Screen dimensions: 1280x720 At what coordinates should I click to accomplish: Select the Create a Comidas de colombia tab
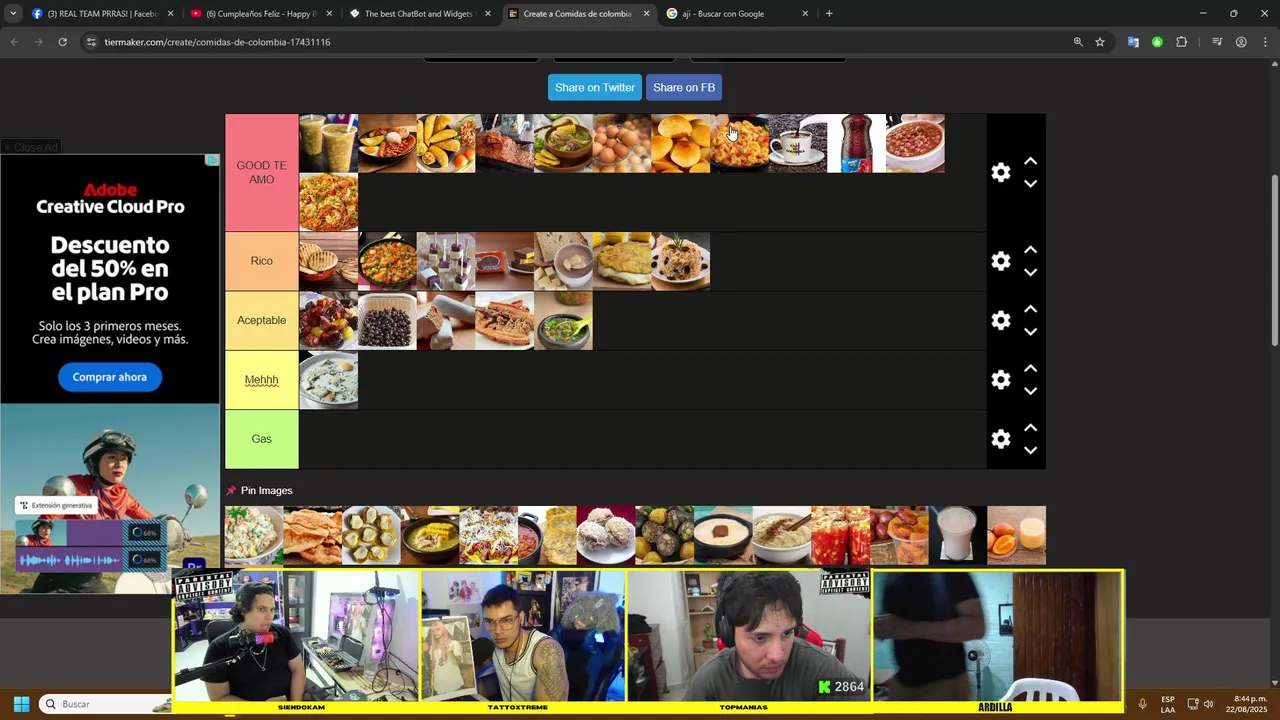point(577,14)
